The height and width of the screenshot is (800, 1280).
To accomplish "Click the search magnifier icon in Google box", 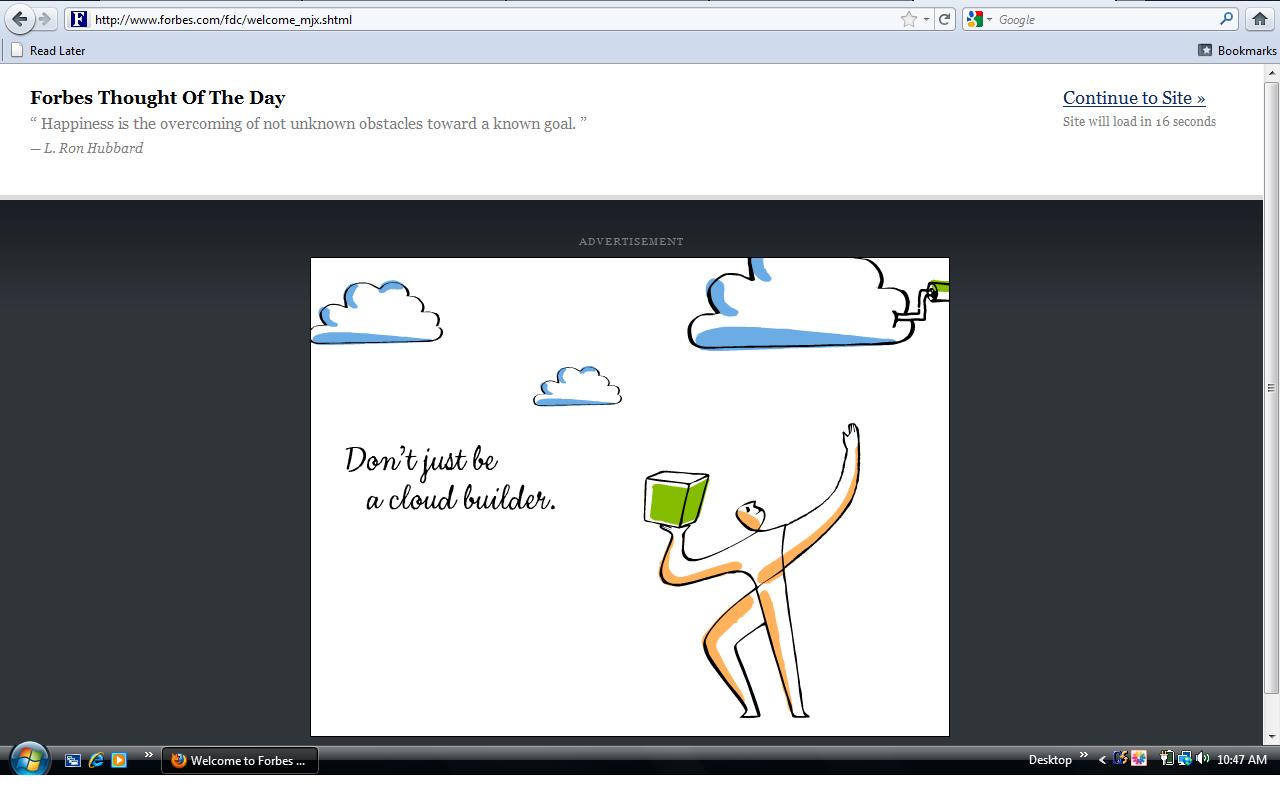I will (1227, 19).
